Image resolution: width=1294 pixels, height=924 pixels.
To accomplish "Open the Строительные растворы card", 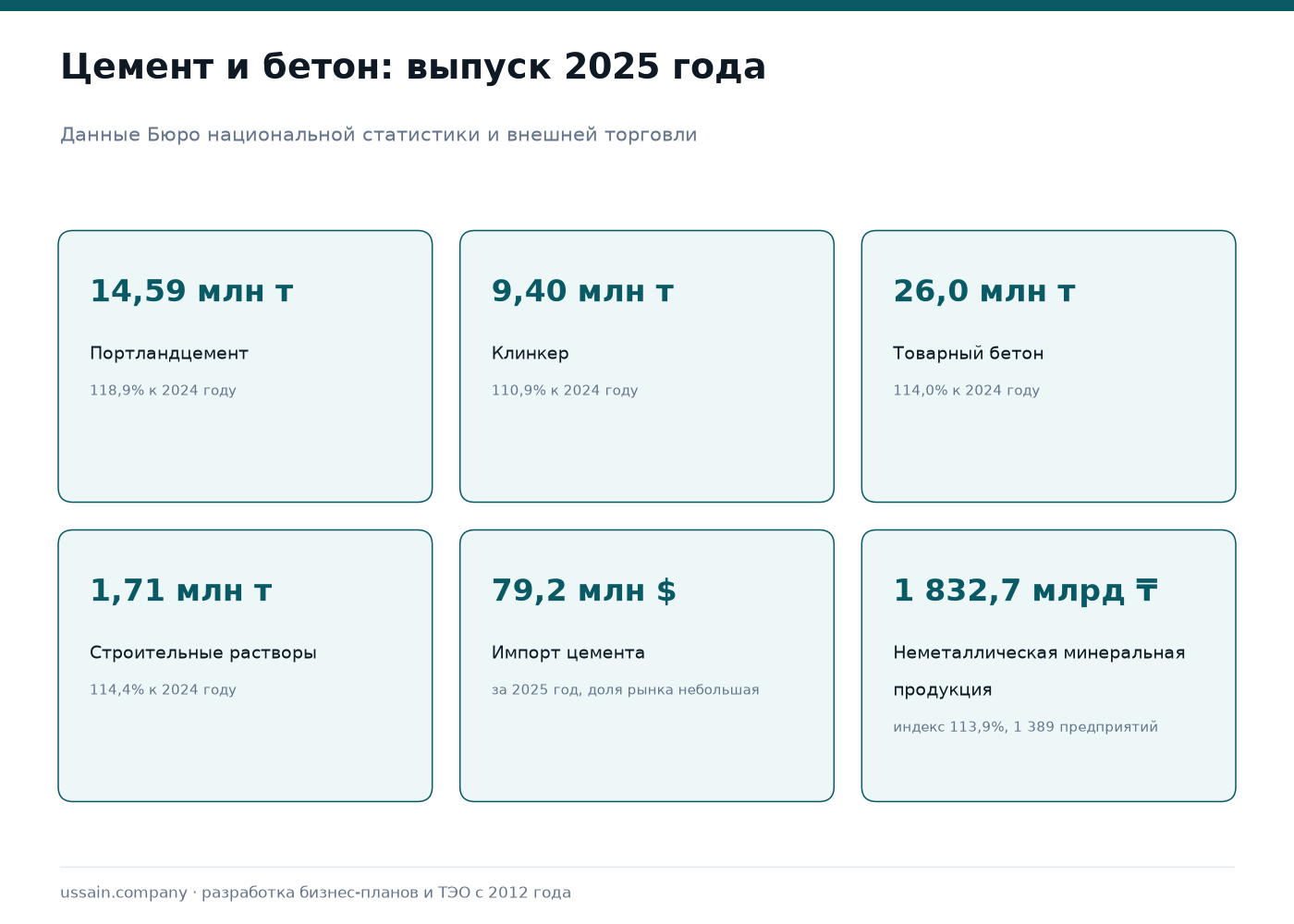I will click(x=245, y=665).
